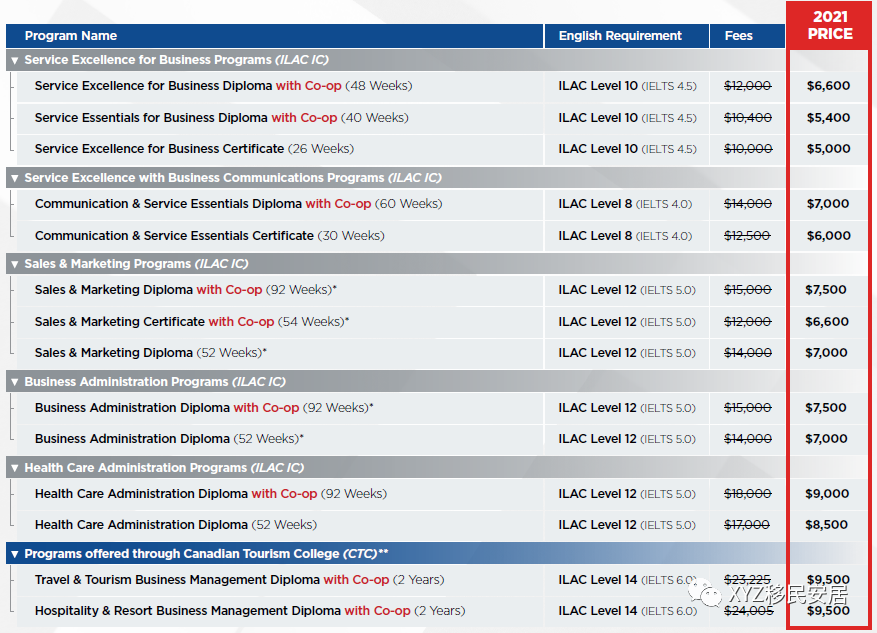Click the struck-through $17,000 fee

pyautogui.click(x=747, y=525)
